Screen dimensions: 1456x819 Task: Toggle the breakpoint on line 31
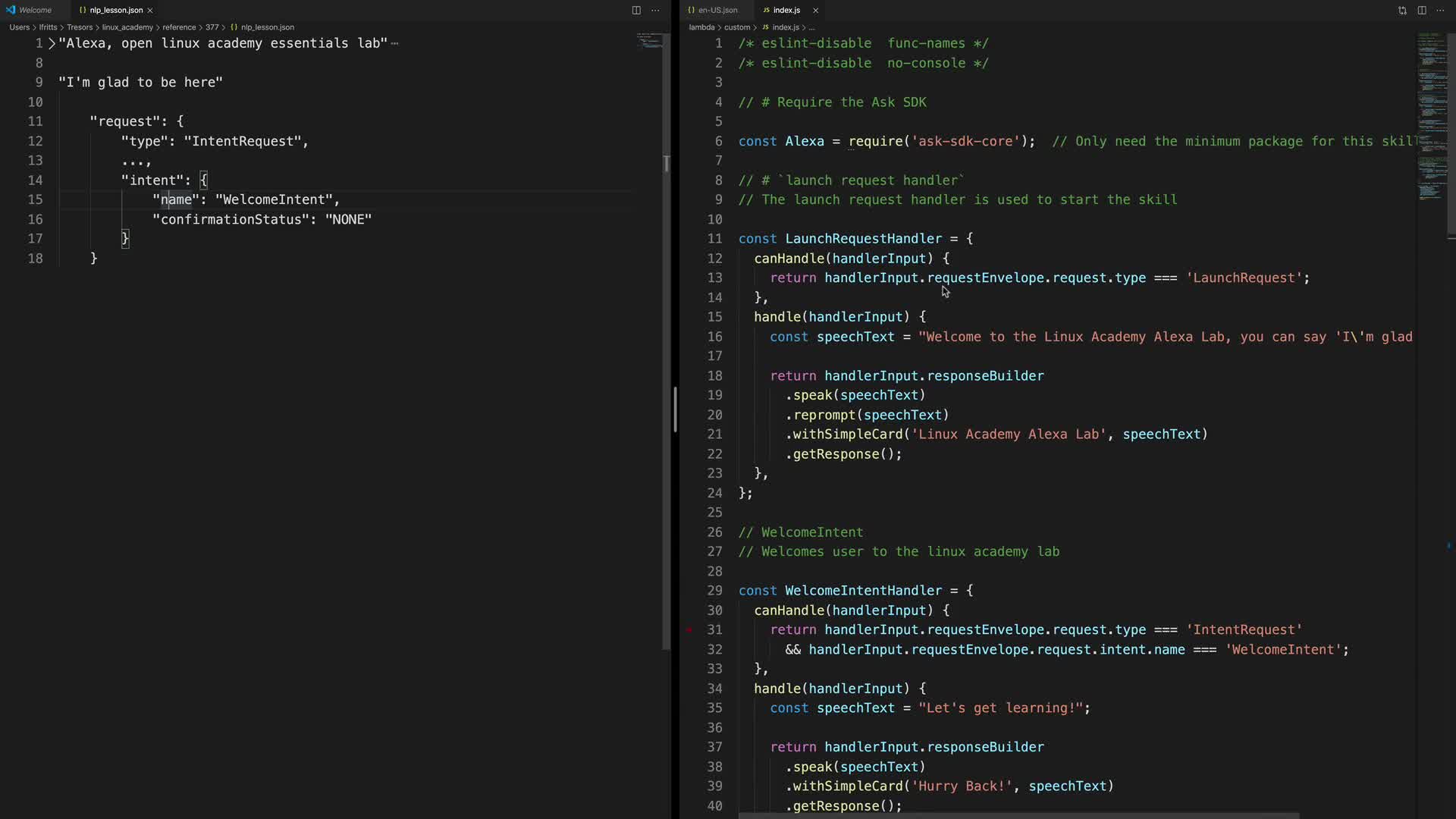tap(689, 630)
